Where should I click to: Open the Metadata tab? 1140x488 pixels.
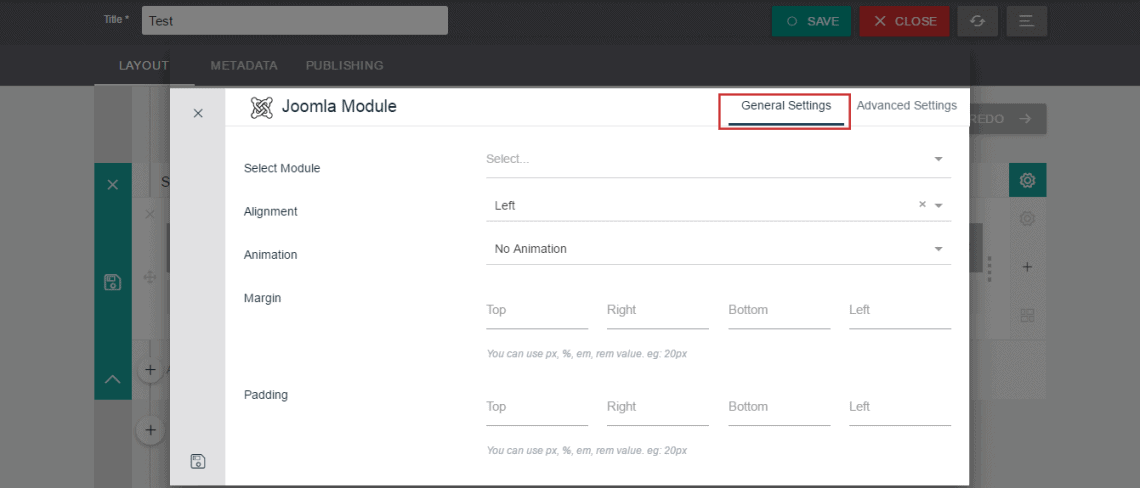[243, 66]
